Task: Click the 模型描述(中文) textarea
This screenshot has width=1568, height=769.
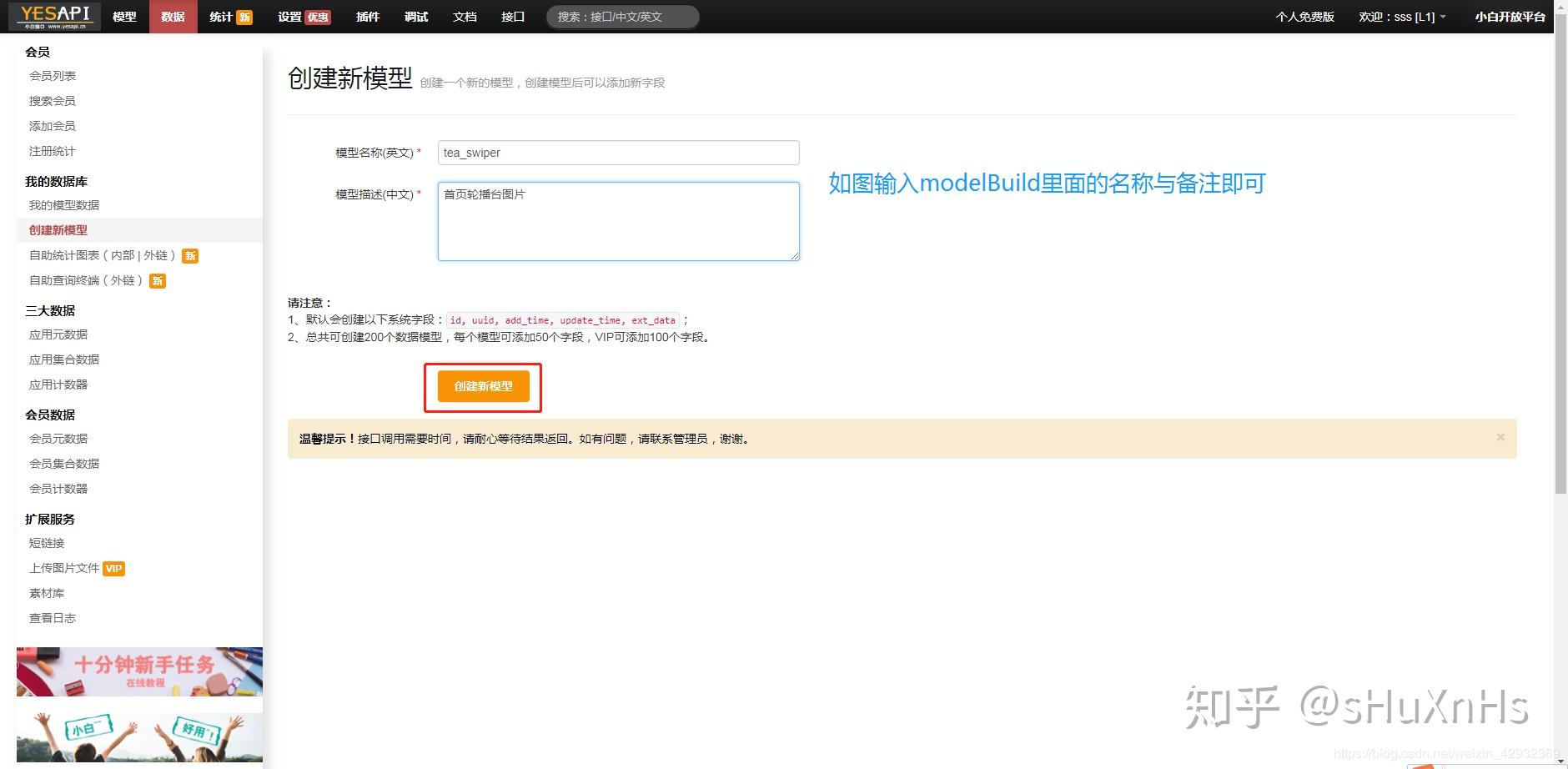Action: click(618, 221)
